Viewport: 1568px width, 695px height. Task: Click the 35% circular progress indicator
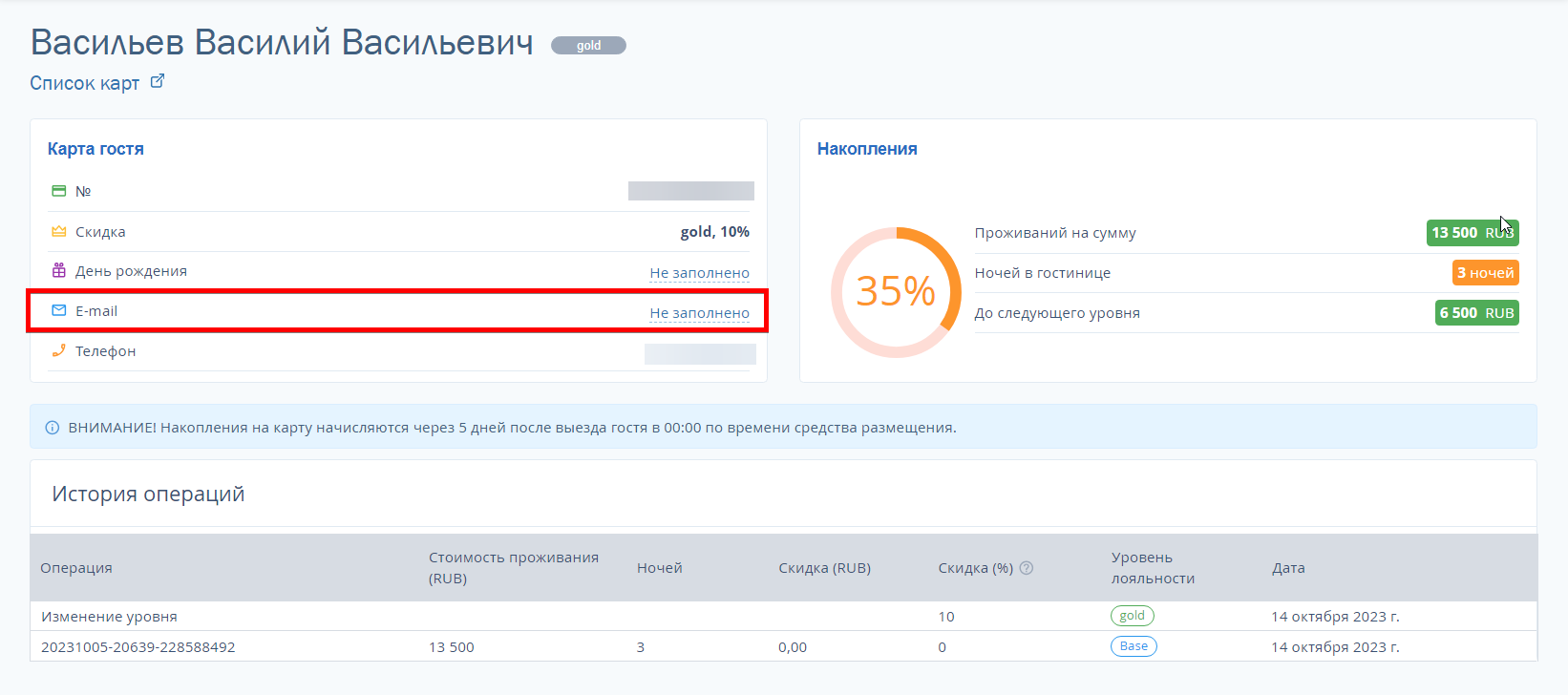tap(896, 292)
